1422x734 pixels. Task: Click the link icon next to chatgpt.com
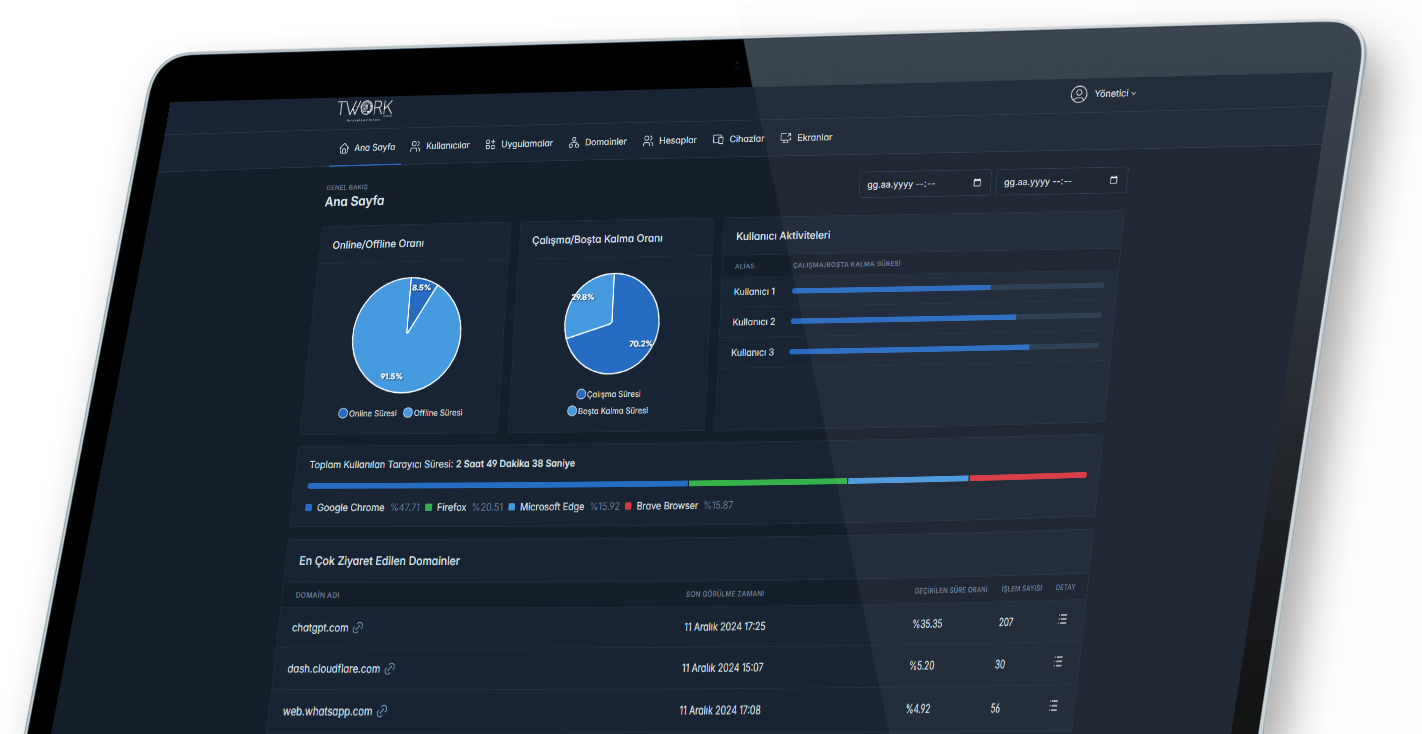[358, 628]
